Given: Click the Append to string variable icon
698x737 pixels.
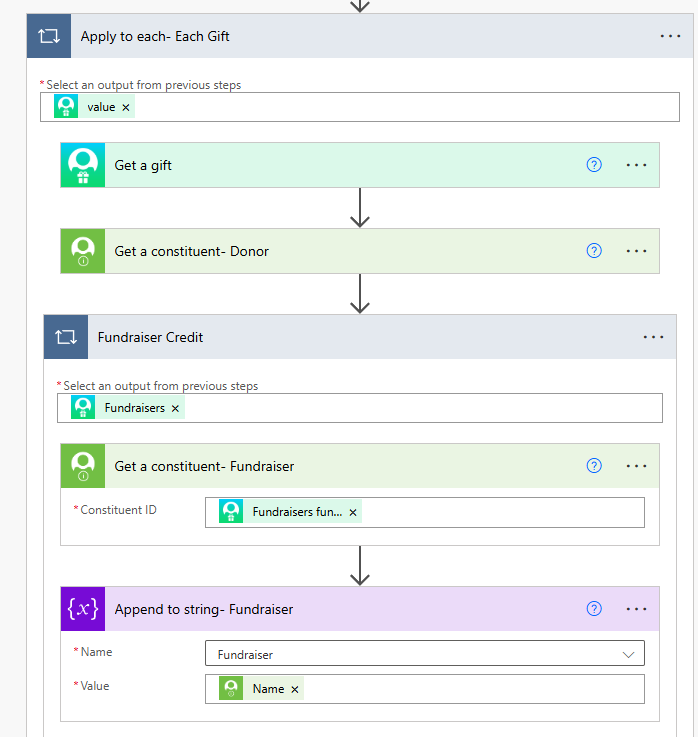Looking at the screenshot, I should (83, 609).
